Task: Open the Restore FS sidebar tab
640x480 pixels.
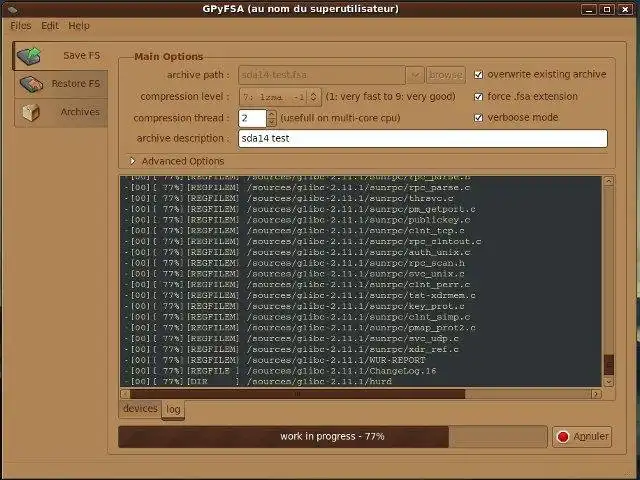Action: (61, 84)
